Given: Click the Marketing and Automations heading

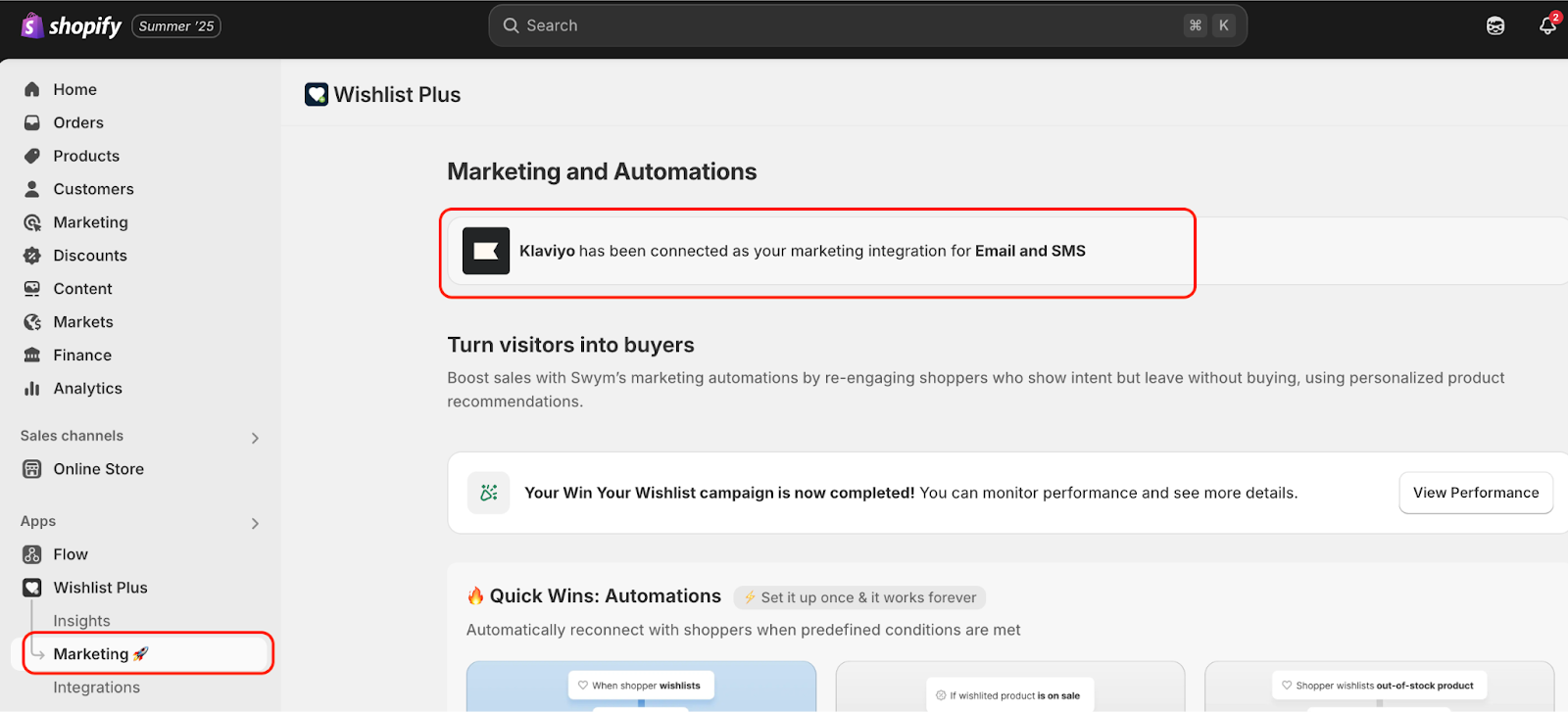Looking at the screenshot, I should [x=602, y=171].
